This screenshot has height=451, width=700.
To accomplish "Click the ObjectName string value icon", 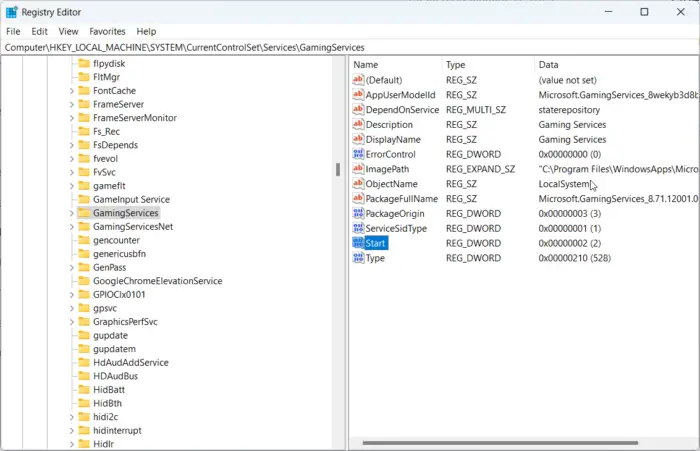I will coord(358,184).
